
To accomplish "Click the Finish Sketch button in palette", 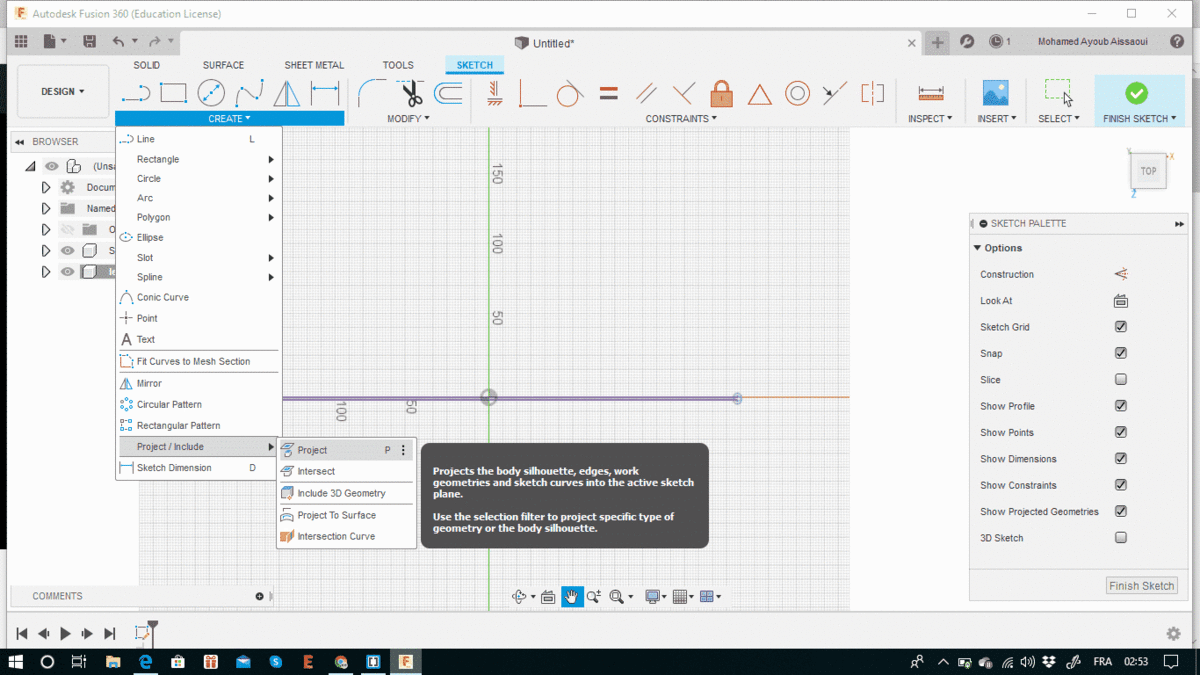I will [x=1142, y=586].
